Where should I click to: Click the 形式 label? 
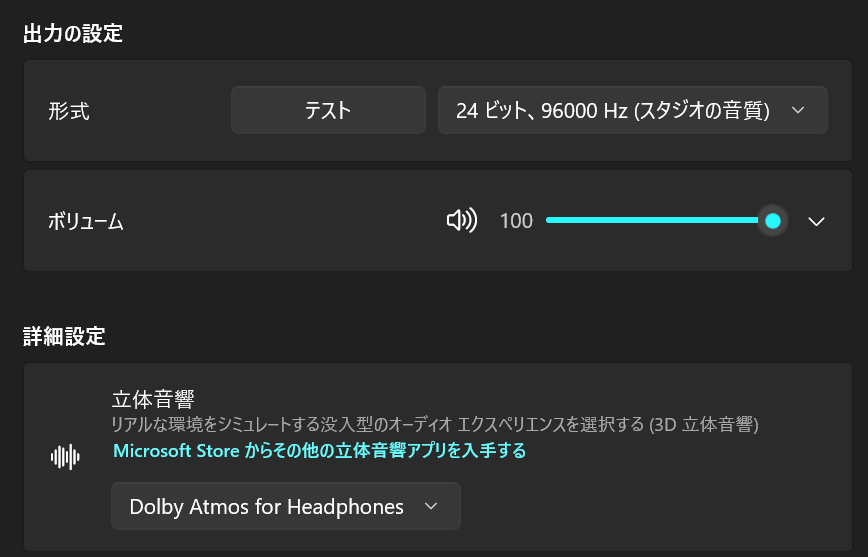[69, 111]
